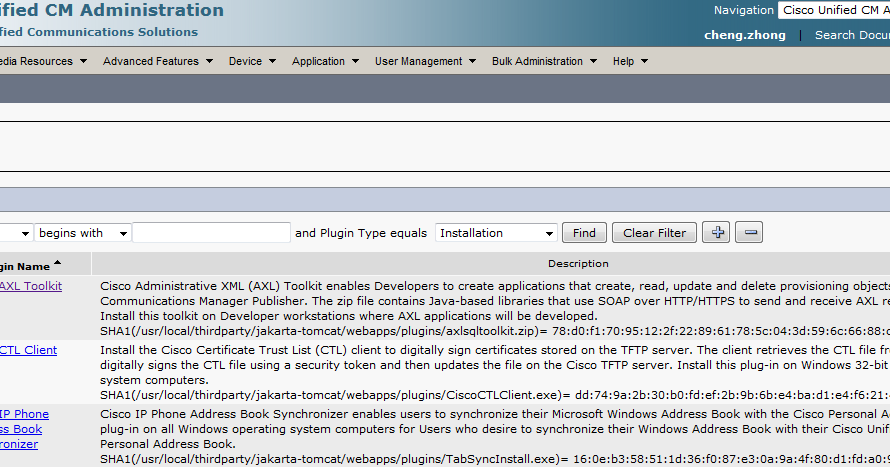Image resolution: width=890 pixels, height=467 pixels.
Task: Click the plus icon to add filter row
Action: pos(716,233)
